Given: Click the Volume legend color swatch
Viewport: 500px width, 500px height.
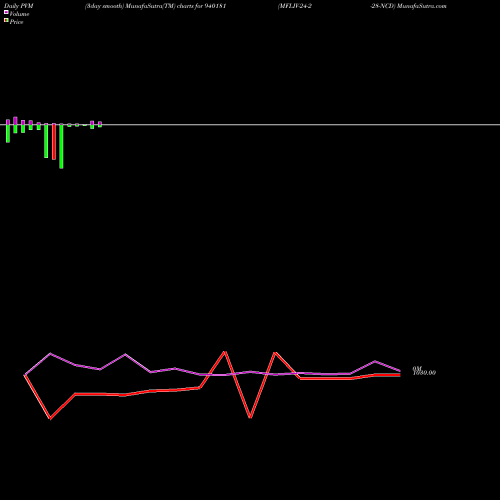Looking at the screenshot, I should click(x=6, y=12).
